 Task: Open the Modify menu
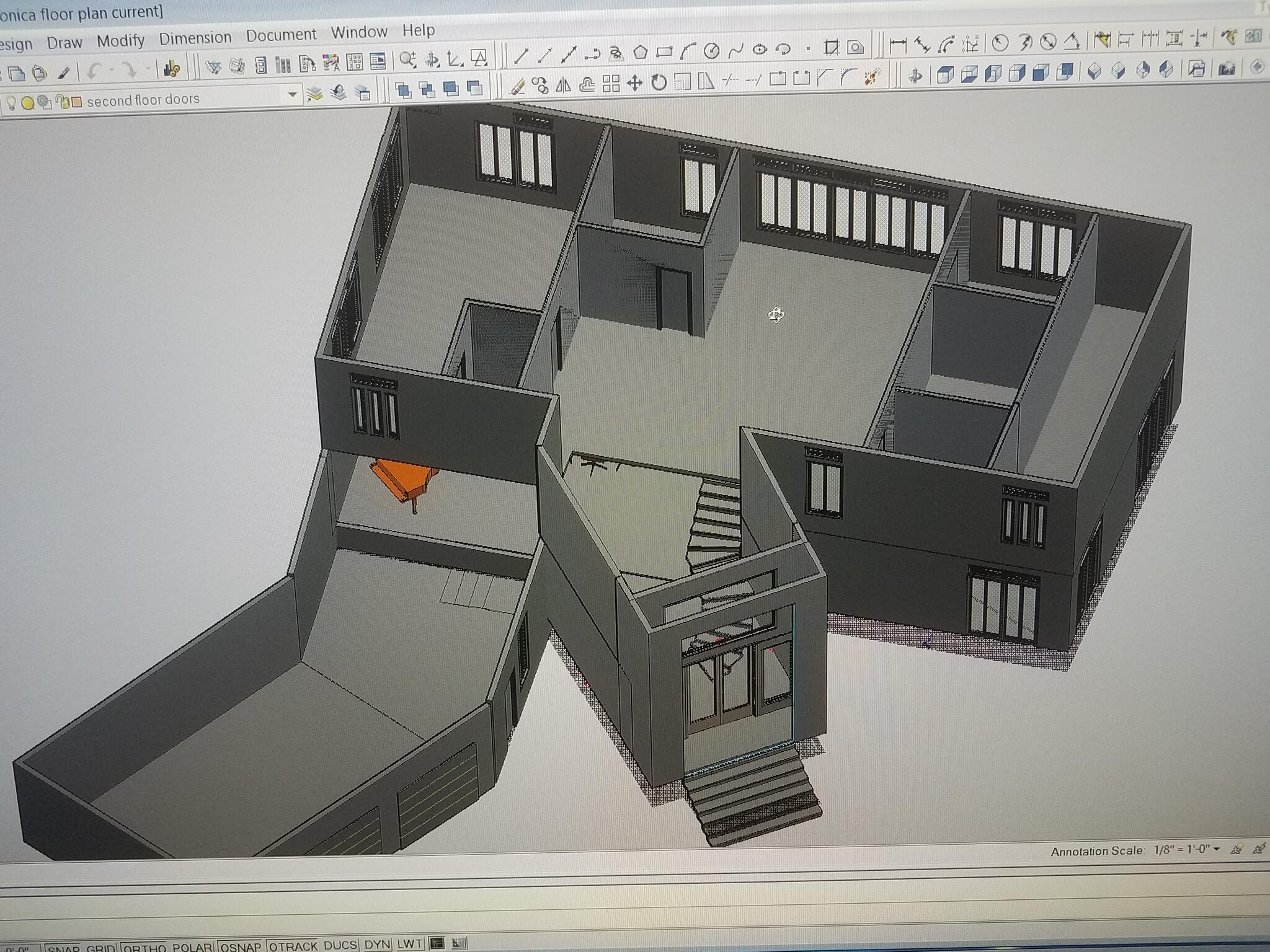(120, 41)
